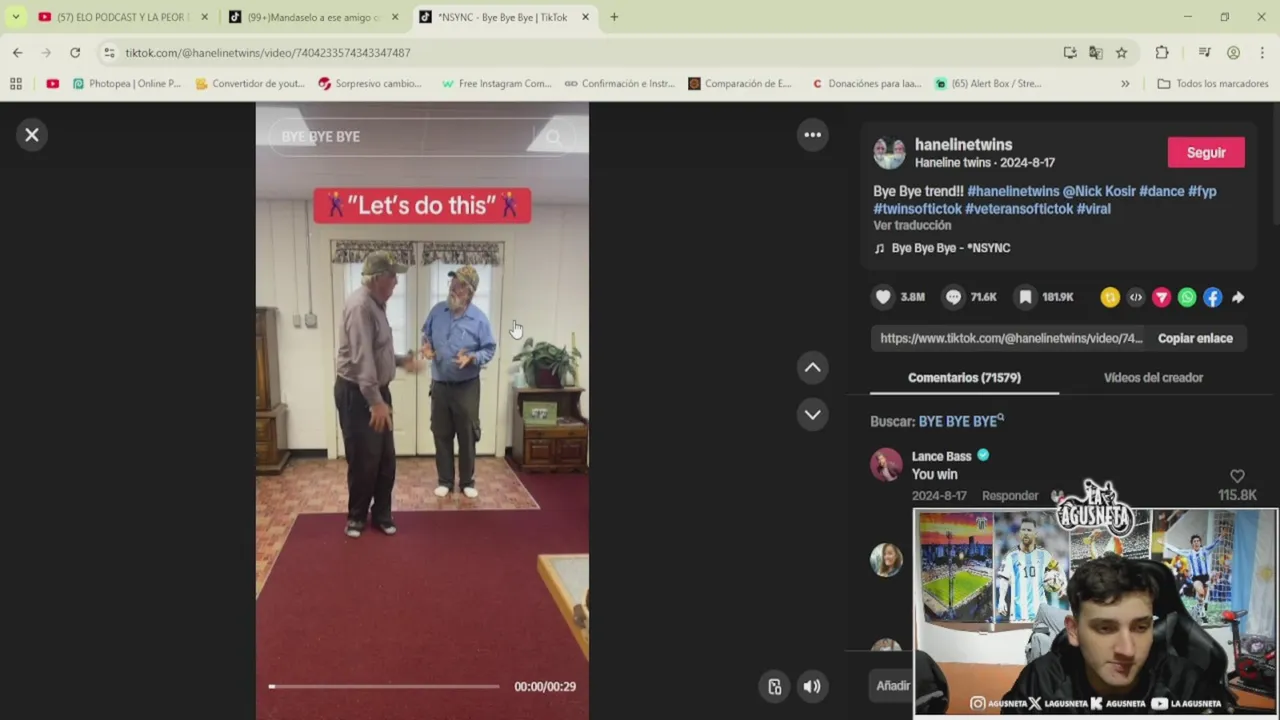Screen dimensions: 1280x720
Task: Open the Bye Bye Bye - *NSYNC sound
Action: (x=951, y=248)
